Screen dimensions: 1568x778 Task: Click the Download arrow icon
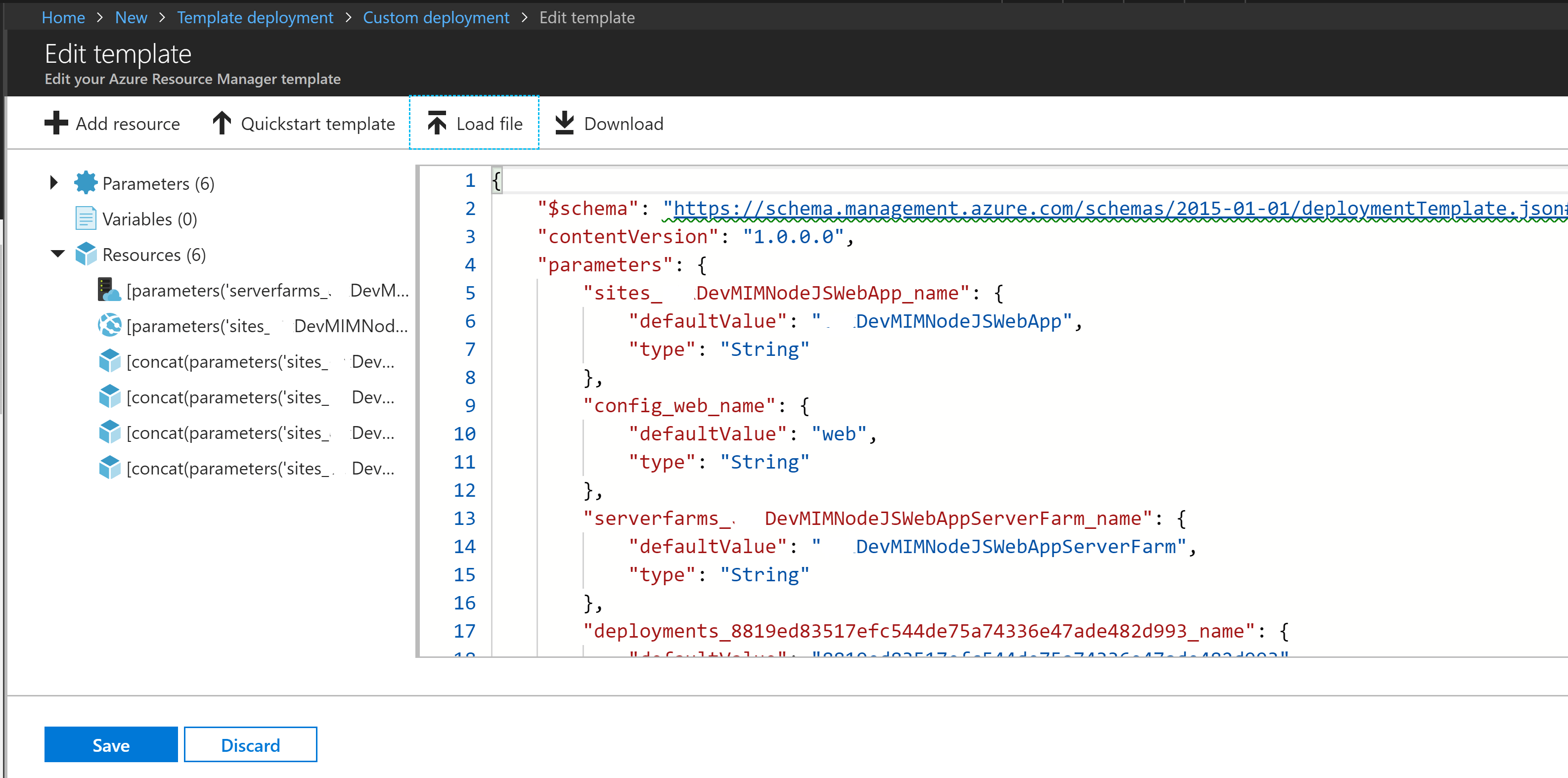(564, 123)
